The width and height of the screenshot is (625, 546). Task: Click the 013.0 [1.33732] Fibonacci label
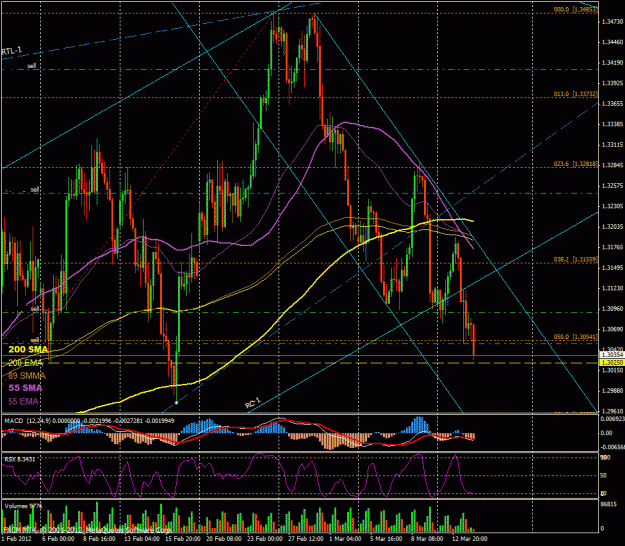click(576, 94)
